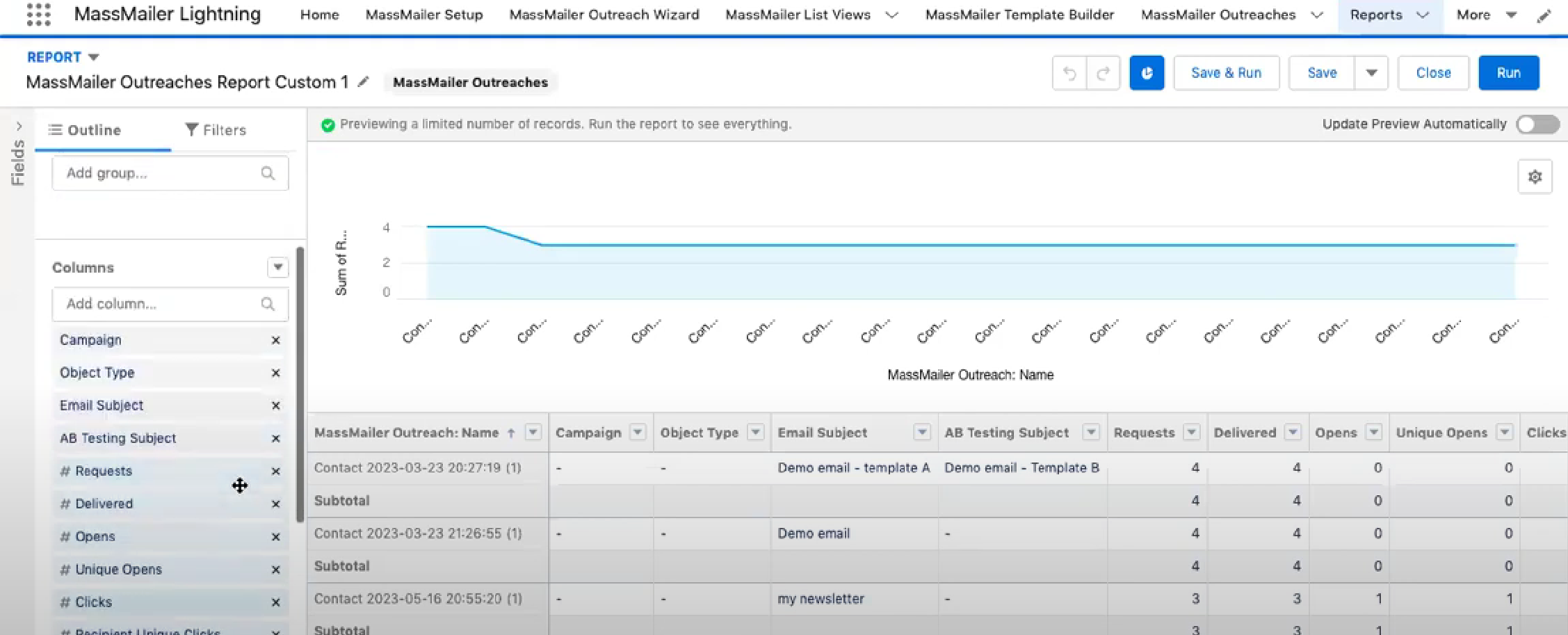Screen dimensions: 1568x635
Task: Select the Requests column item in list
Action: point(170,471)
